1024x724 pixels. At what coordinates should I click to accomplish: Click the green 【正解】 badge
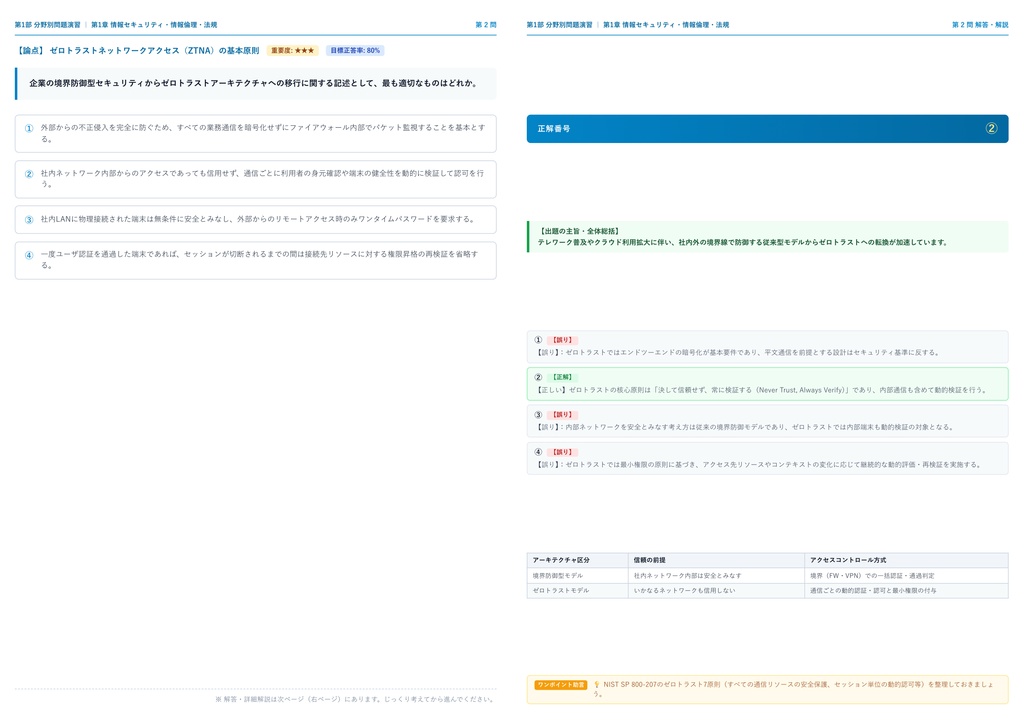pyautogui.click(x=562, y=377)
